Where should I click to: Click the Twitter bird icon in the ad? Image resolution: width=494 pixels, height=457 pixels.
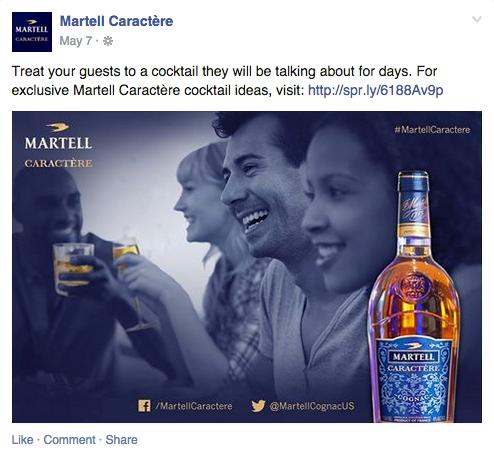coord(258,406)
